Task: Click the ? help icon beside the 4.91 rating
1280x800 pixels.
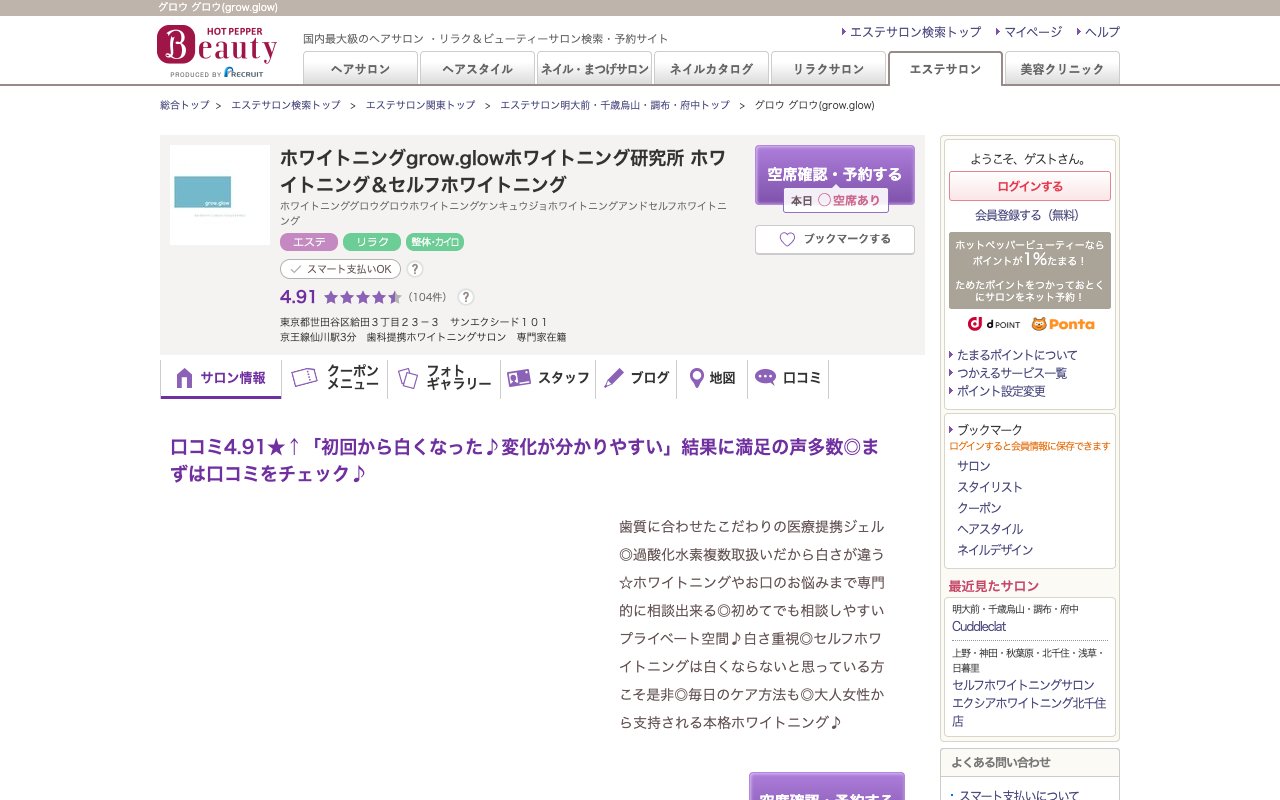Action: (x=466, y=297)
